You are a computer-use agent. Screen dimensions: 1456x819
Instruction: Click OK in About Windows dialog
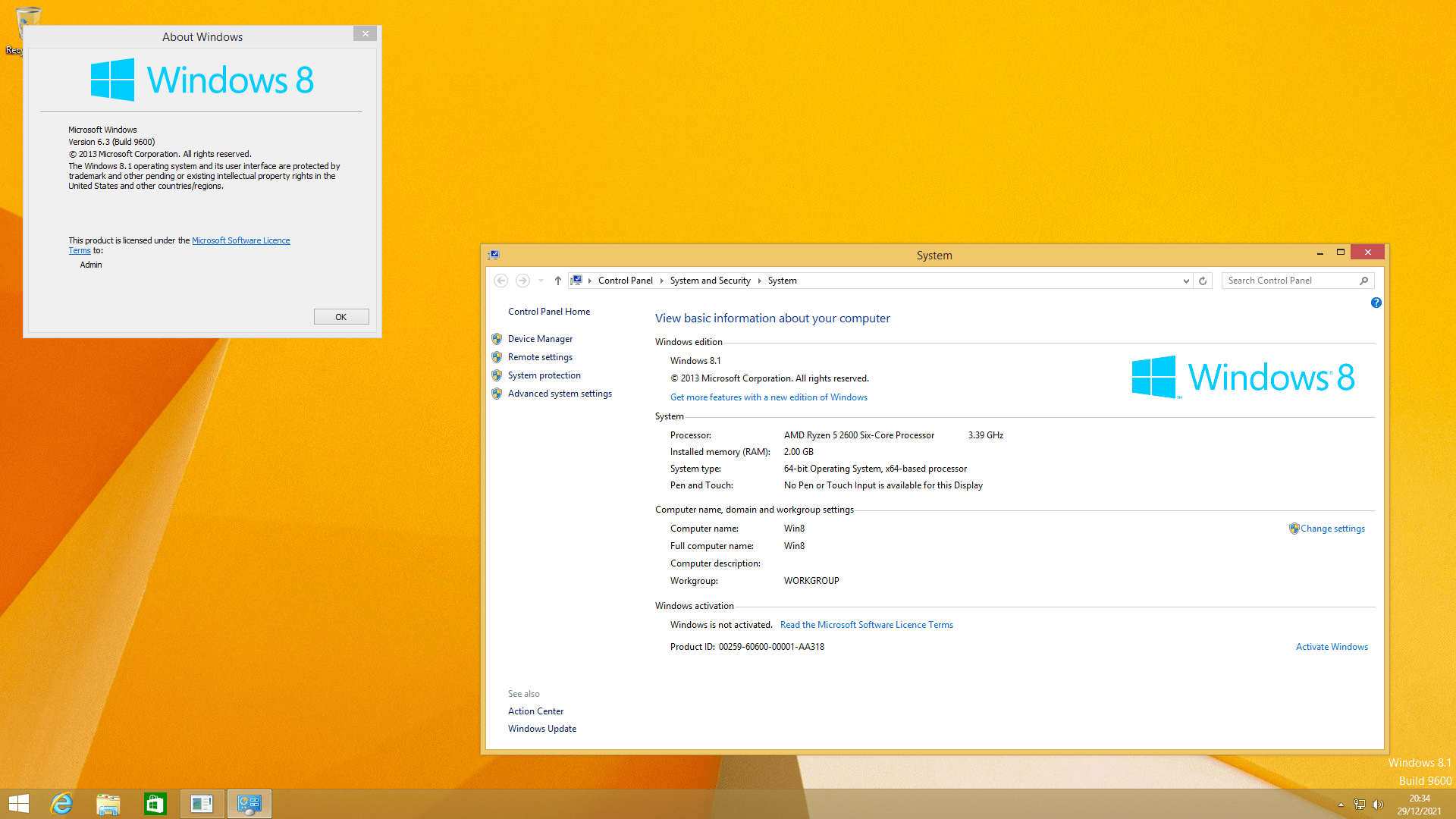point(341,317)
